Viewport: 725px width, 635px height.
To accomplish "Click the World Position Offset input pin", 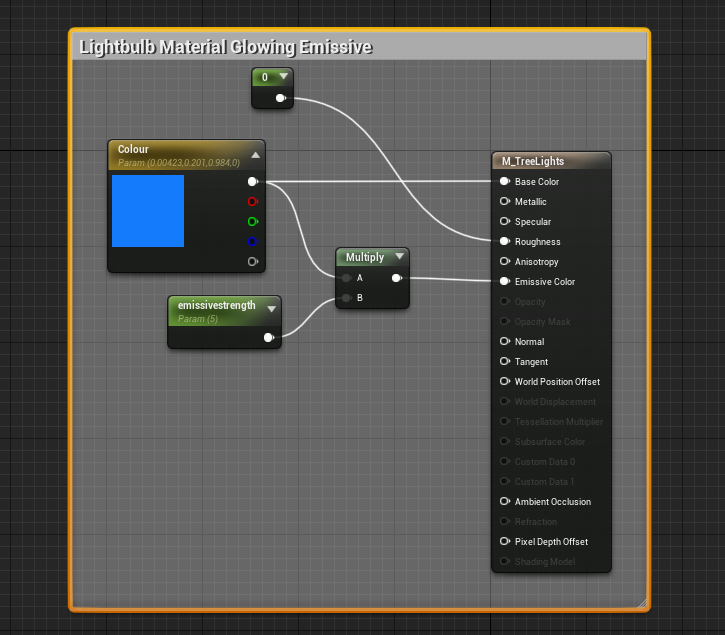I will point(504,381).
